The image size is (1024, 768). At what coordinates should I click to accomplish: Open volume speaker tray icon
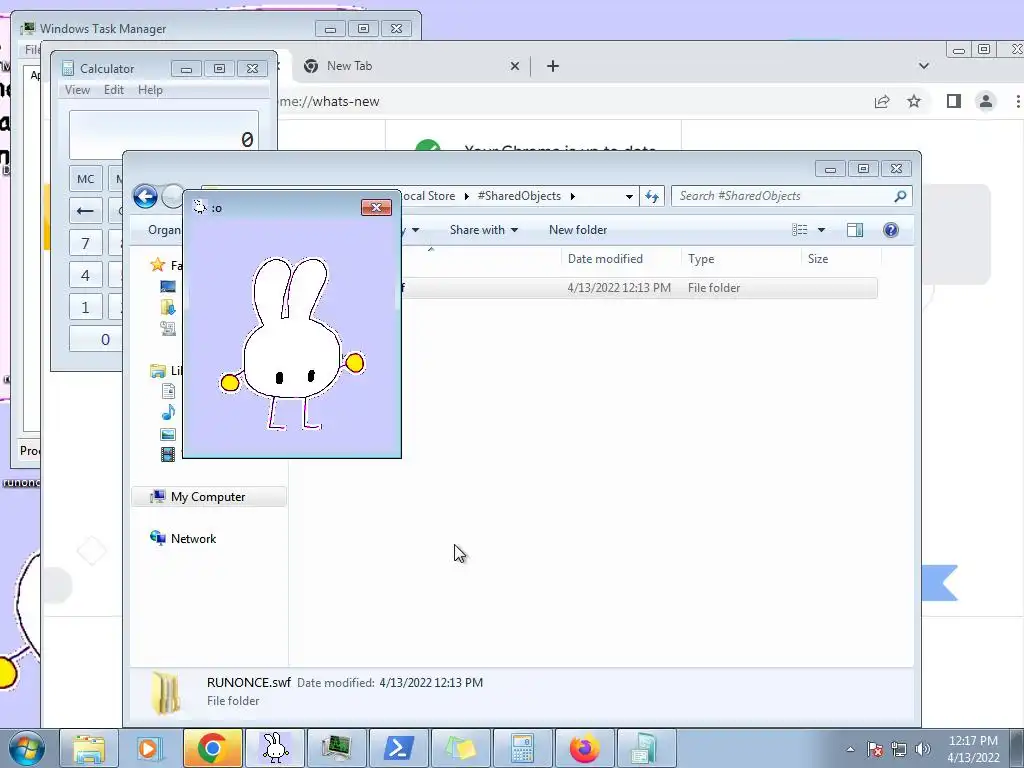923,749
